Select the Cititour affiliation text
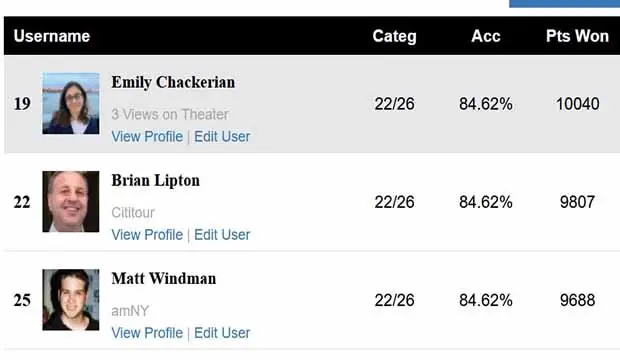Viewport: 620px width, 360px height. point(133,212)
